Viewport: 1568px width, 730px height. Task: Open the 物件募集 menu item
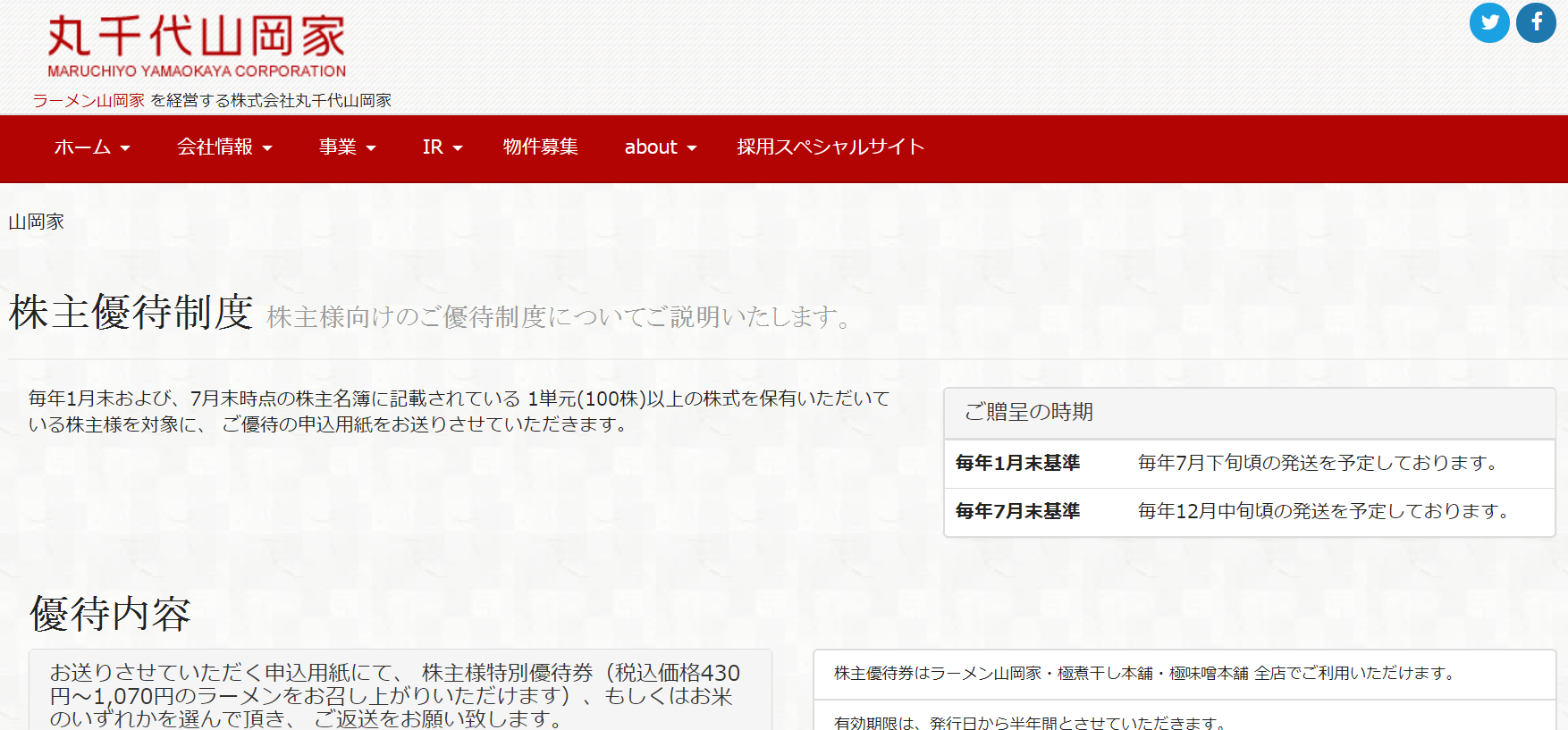[x=541, y=147]
